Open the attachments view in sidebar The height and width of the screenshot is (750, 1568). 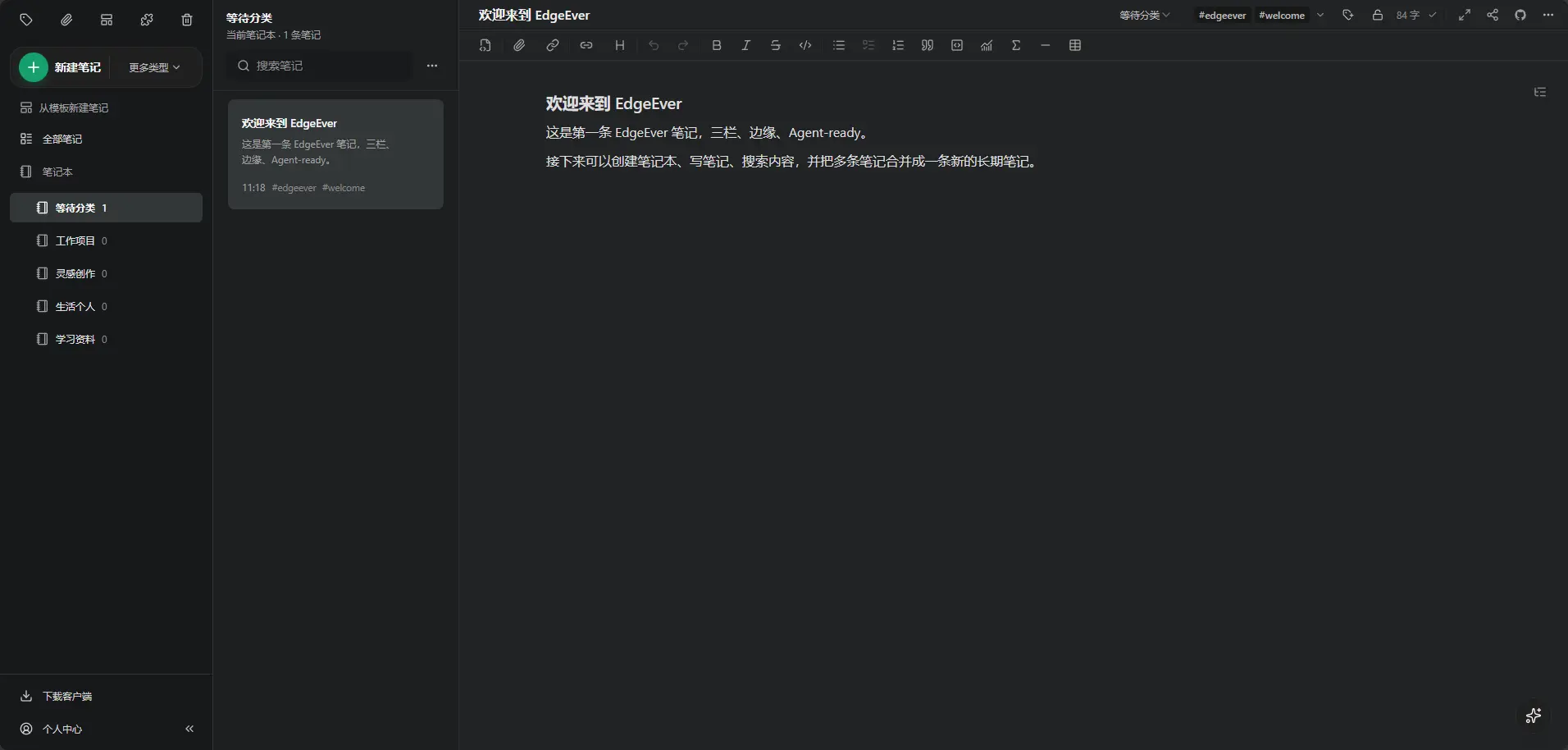click(66, 20)
